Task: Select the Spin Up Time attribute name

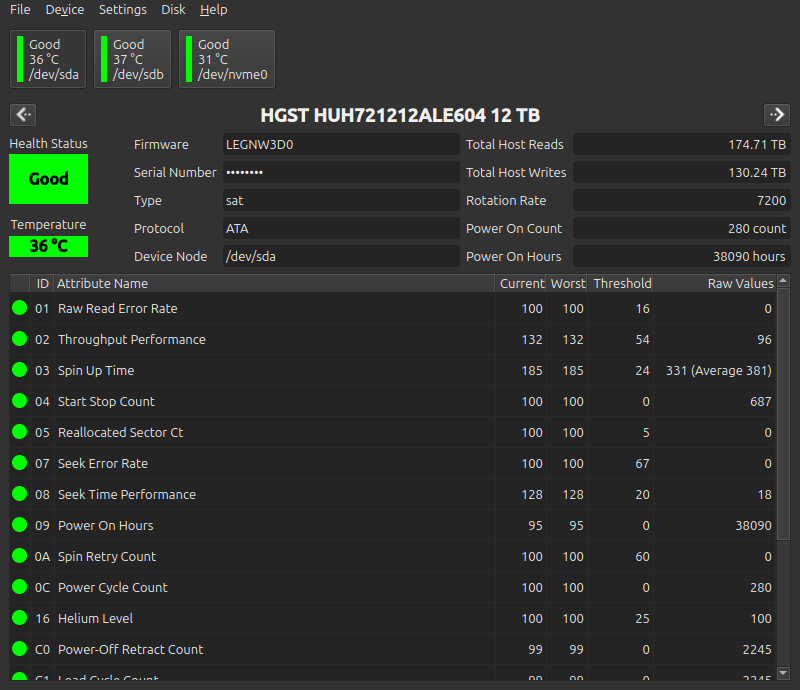Action: 96,371
